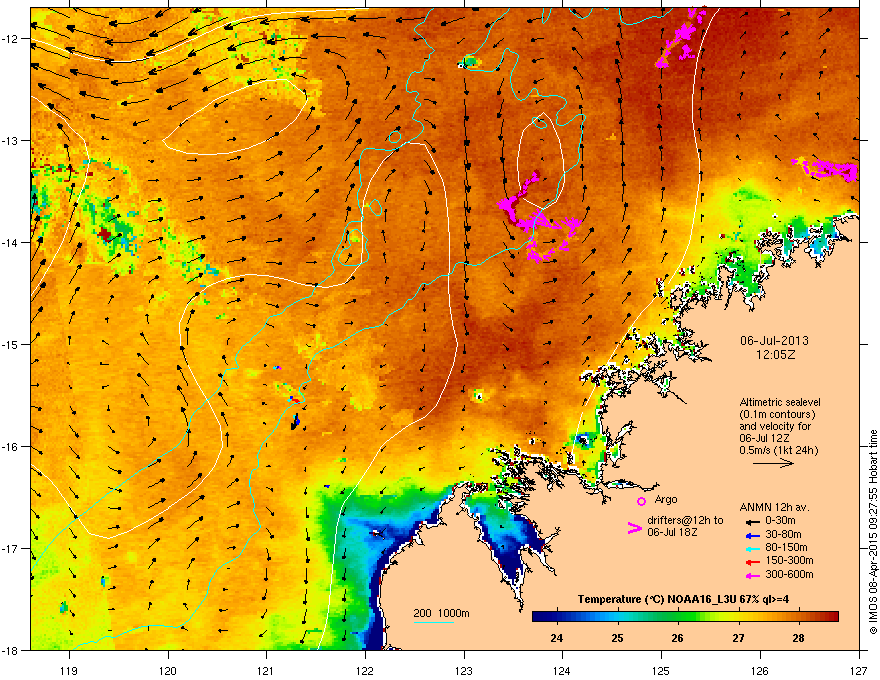Screen dimensions: 880x680
Task: Click the drifters@12h to label
Action: tap(685, 521)
